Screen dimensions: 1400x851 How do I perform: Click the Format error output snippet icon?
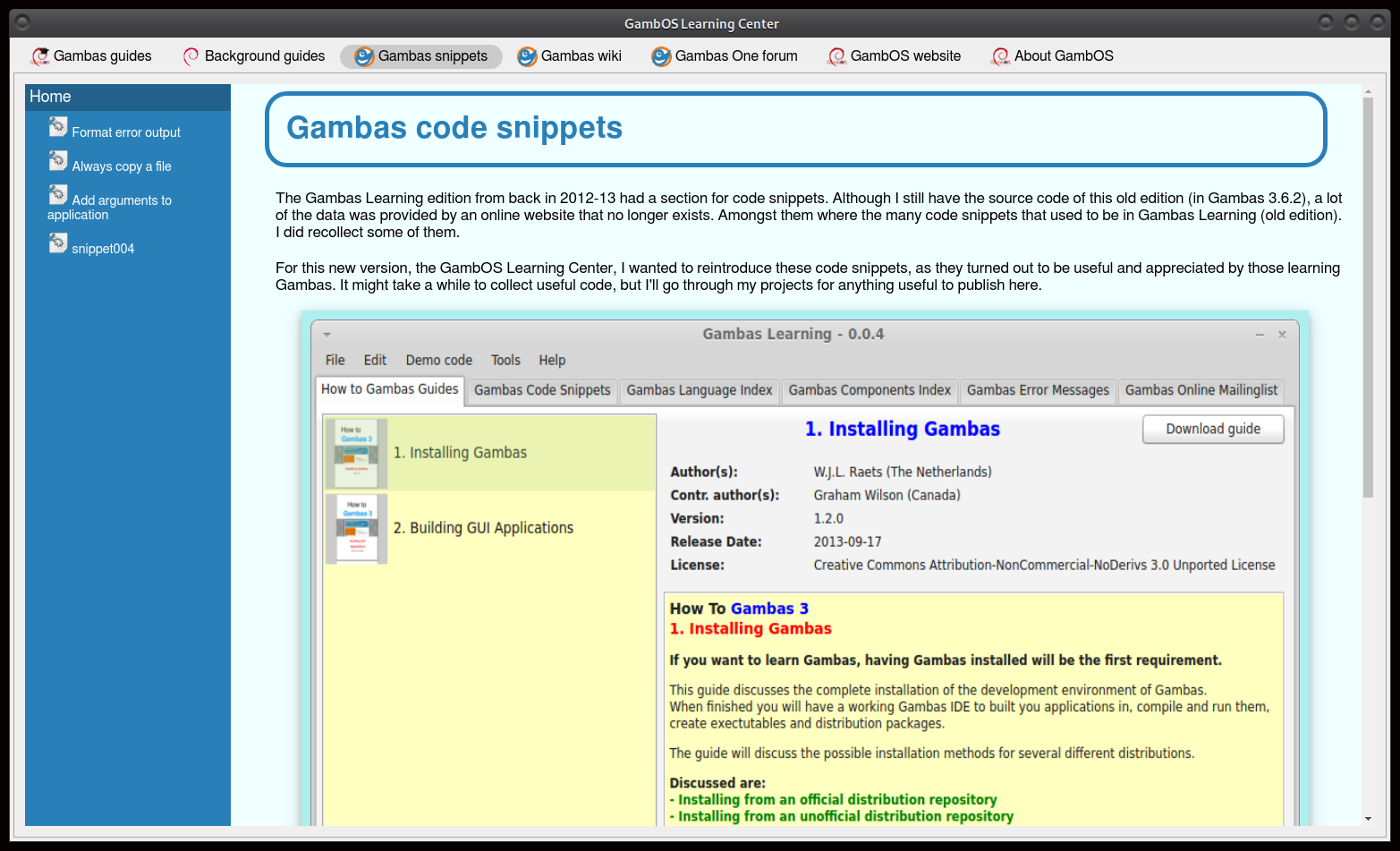pyautogui.click(x=58, y=128)
